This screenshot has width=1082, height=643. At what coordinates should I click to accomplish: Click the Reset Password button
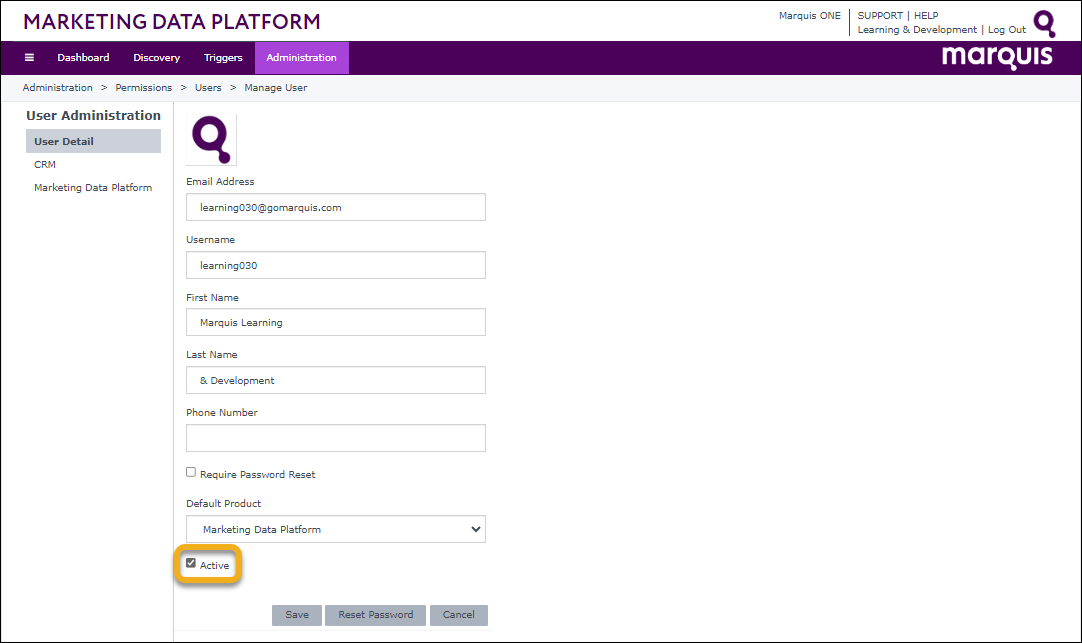tap(376, 615)
